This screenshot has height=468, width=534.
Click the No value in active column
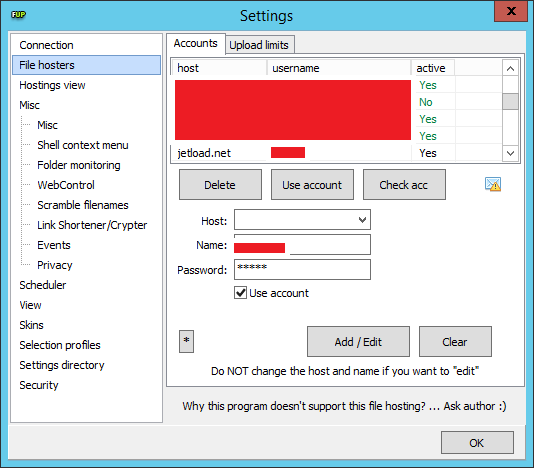[x=426, y=102]
